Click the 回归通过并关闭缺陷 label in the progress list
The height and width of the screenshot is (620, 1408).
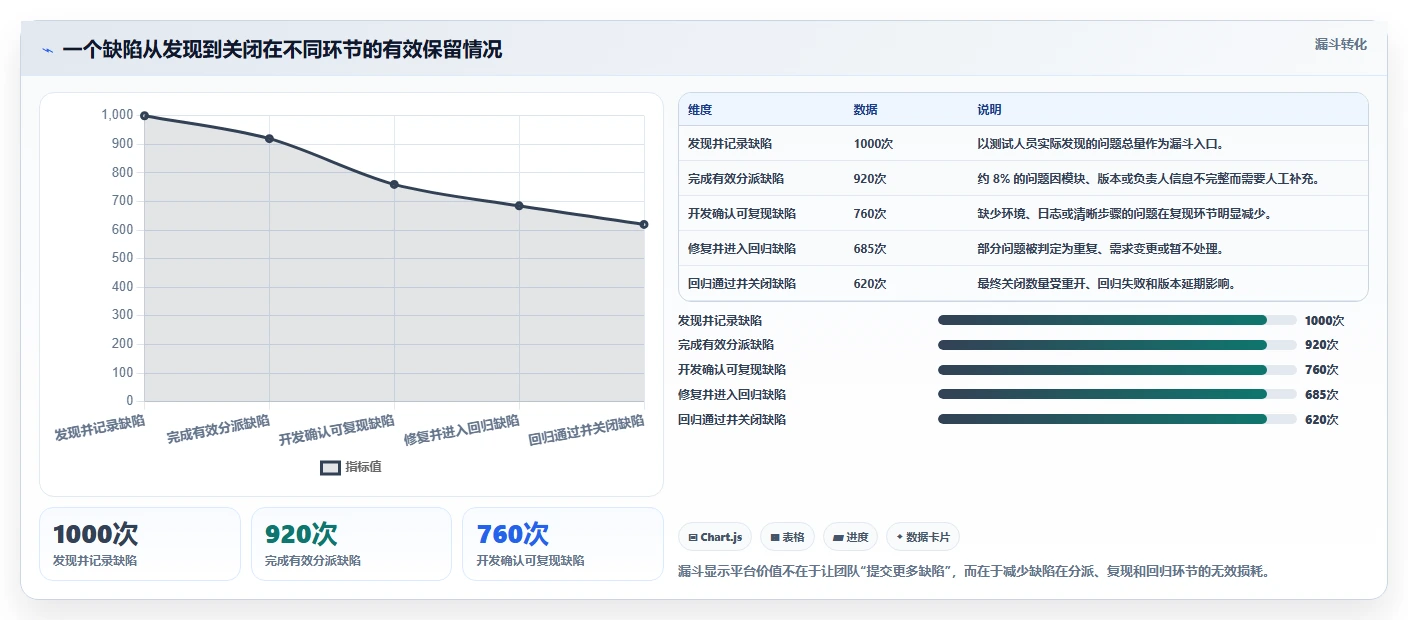[732, 419]
